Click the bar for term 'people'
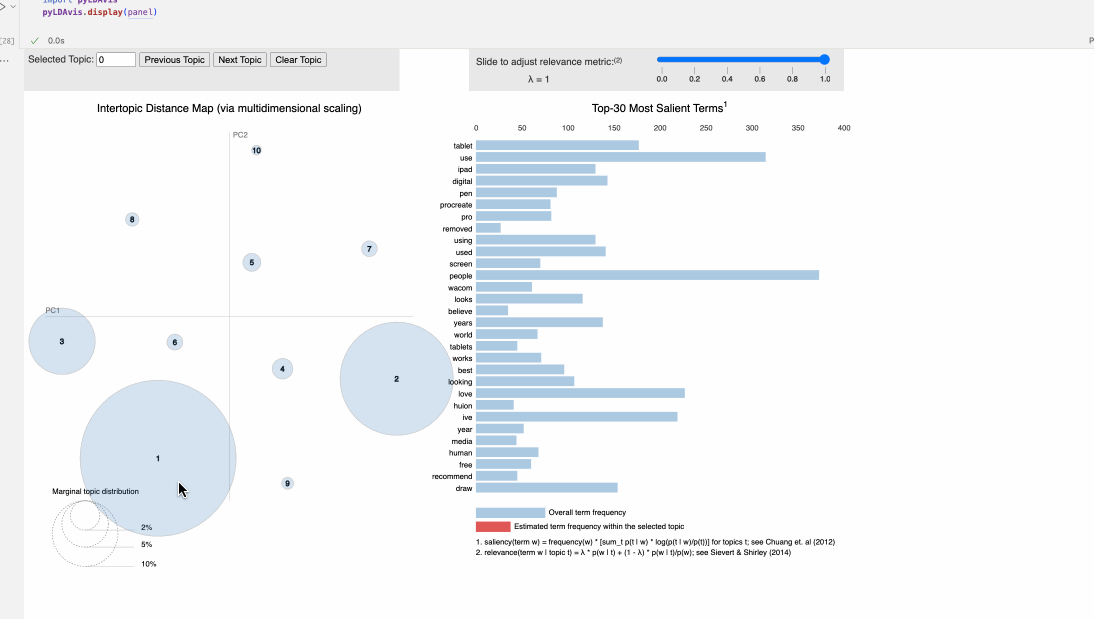This screenshot has width=1094, height=619. (x=647, y=276)
